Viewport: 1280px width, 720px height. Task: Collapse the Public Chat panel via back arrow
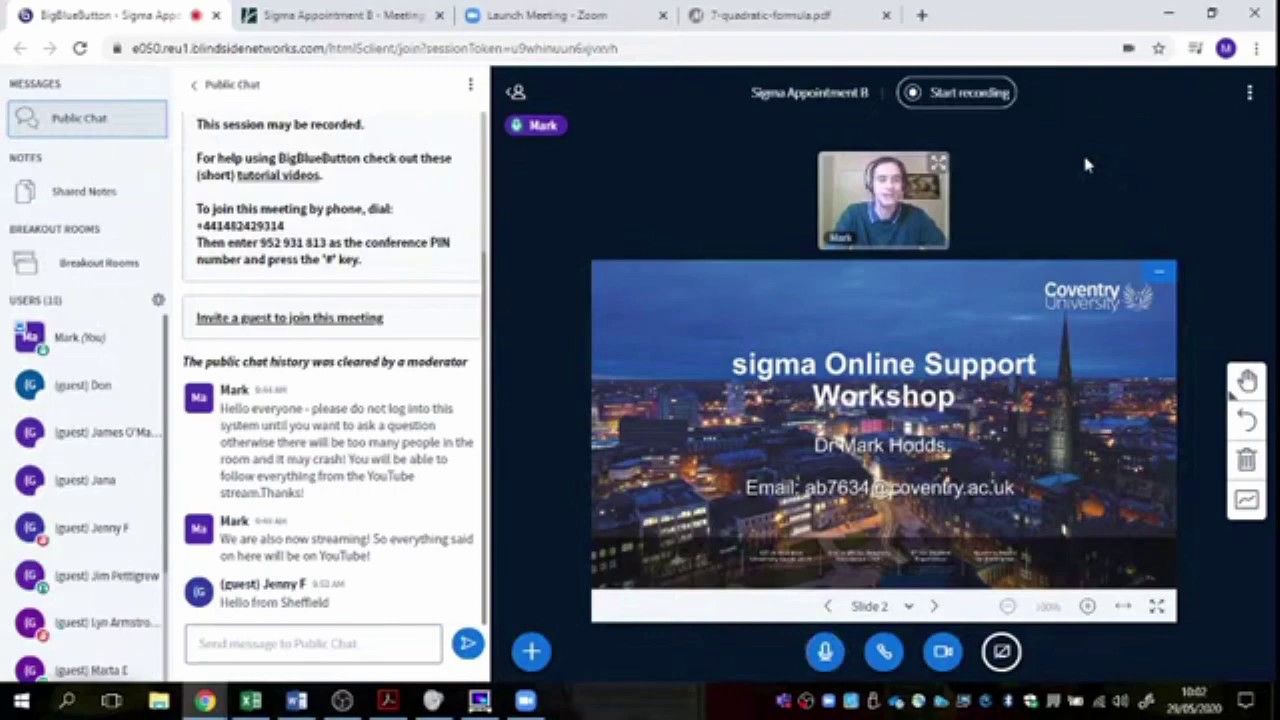pos(194,85)
